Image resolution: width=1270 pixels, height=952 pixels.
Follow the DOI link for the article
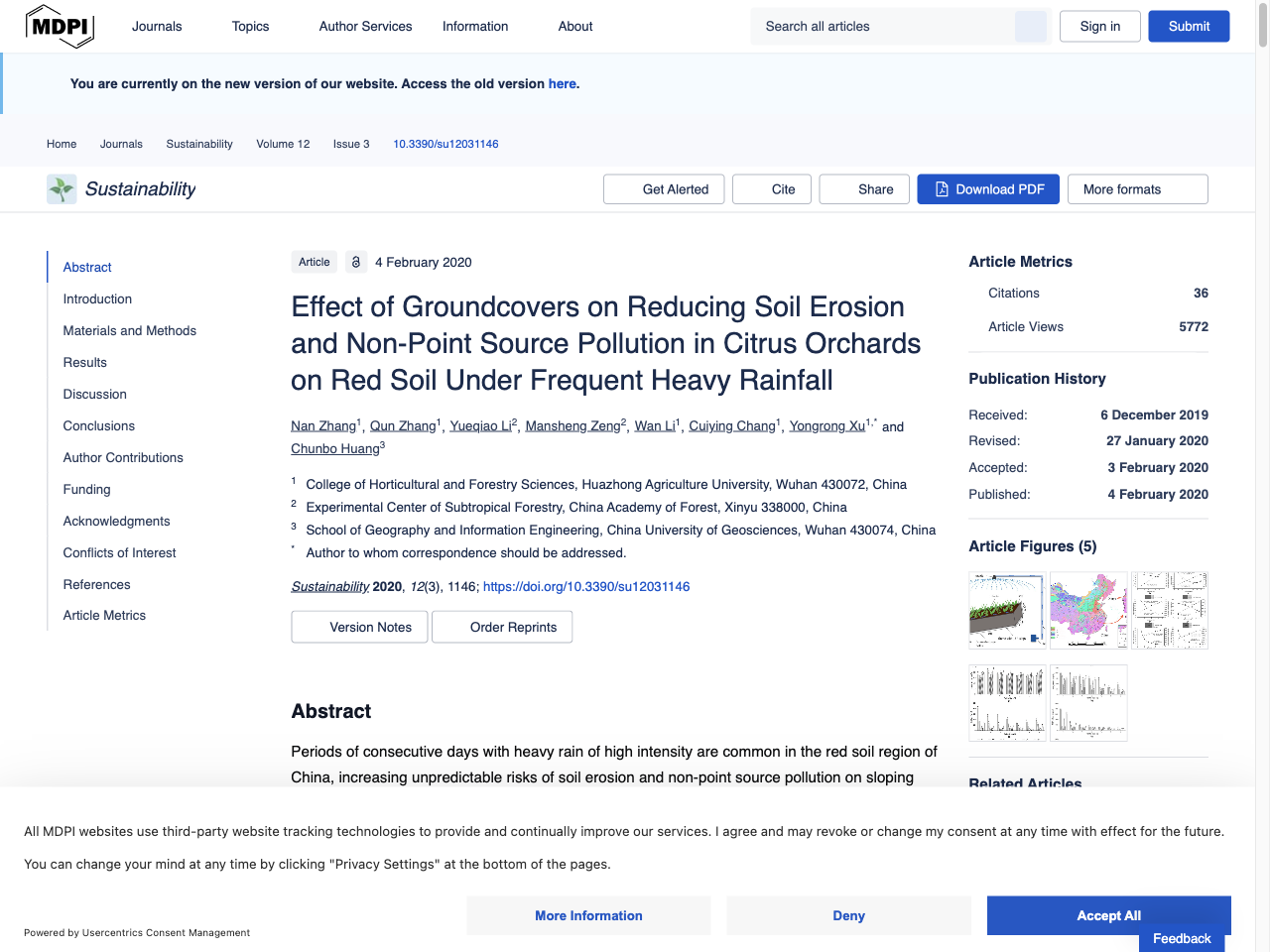pyautogui.click(x=585, y=586)
